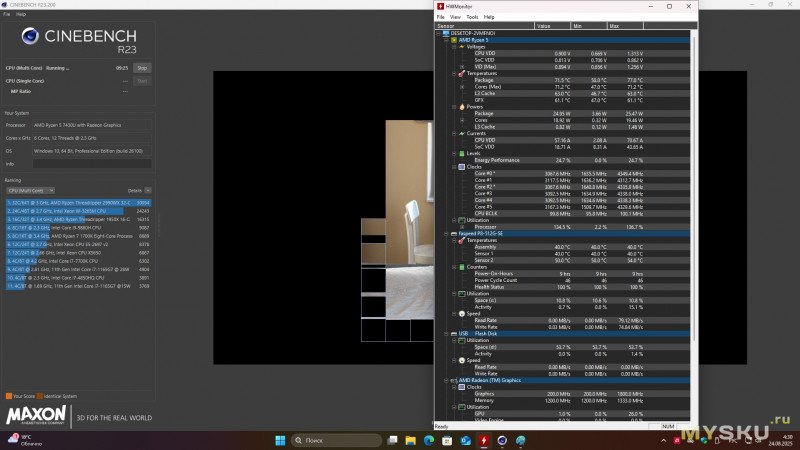This screenshot has height=450, width=800.
Task: Open the weather widget on the taskbar
Action: click(24, 440)
